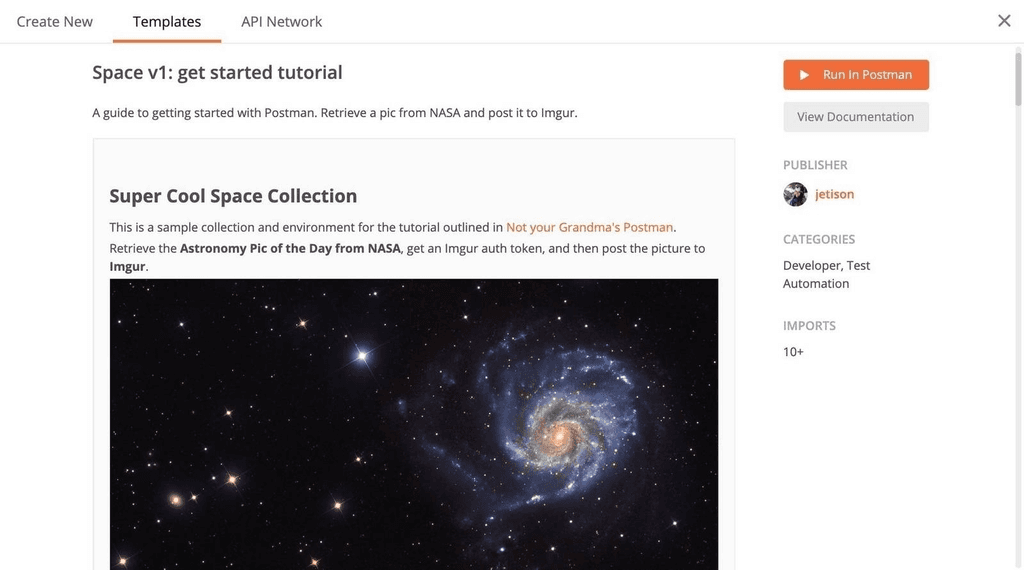The height and width of the screenshot is (570, 1024).
Task: Click the CATEGORIES section label
Action: (x=819, y=239)
